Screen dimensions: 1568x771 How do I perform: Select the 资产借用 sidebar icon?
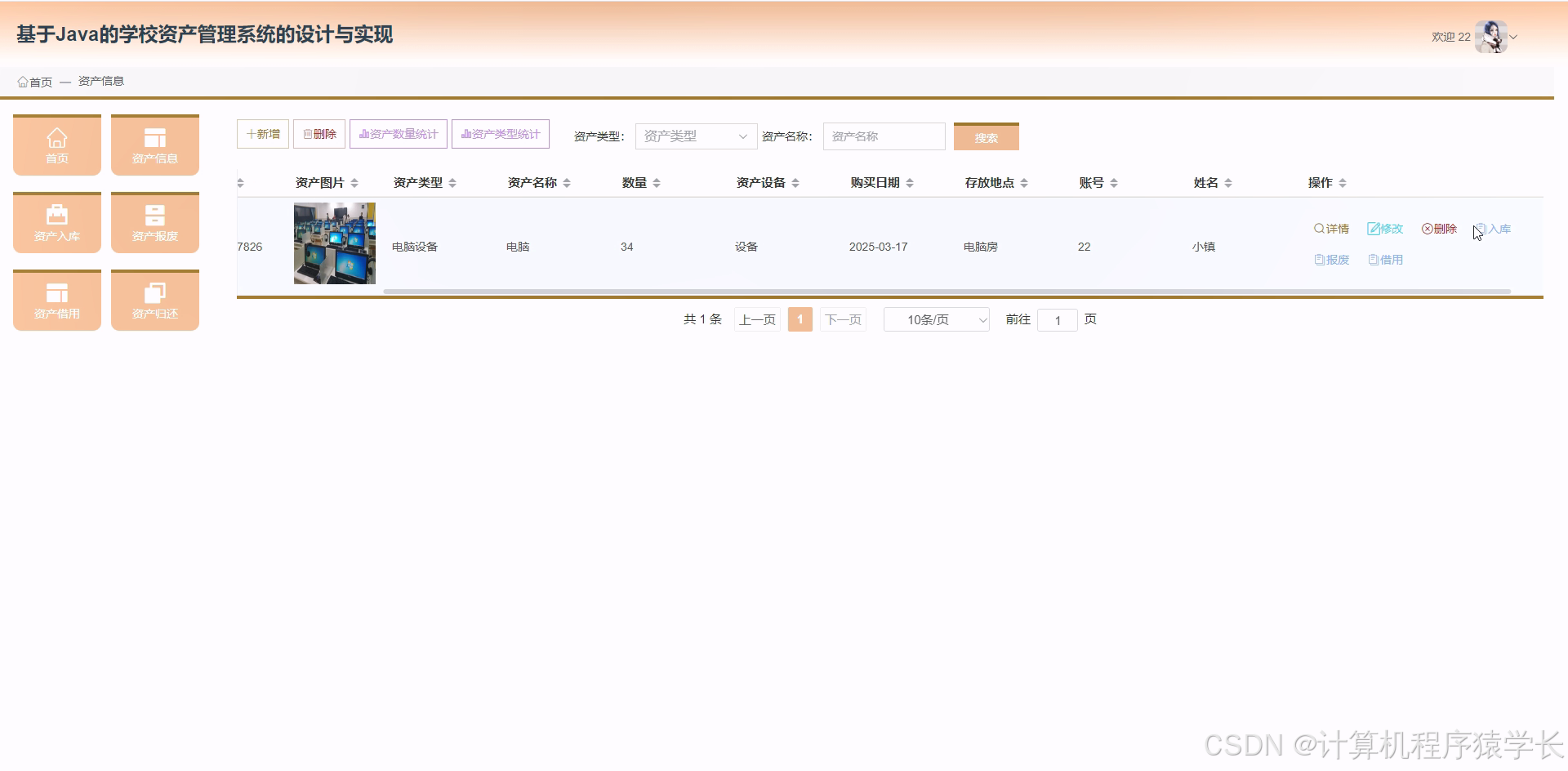coord(56,300)
